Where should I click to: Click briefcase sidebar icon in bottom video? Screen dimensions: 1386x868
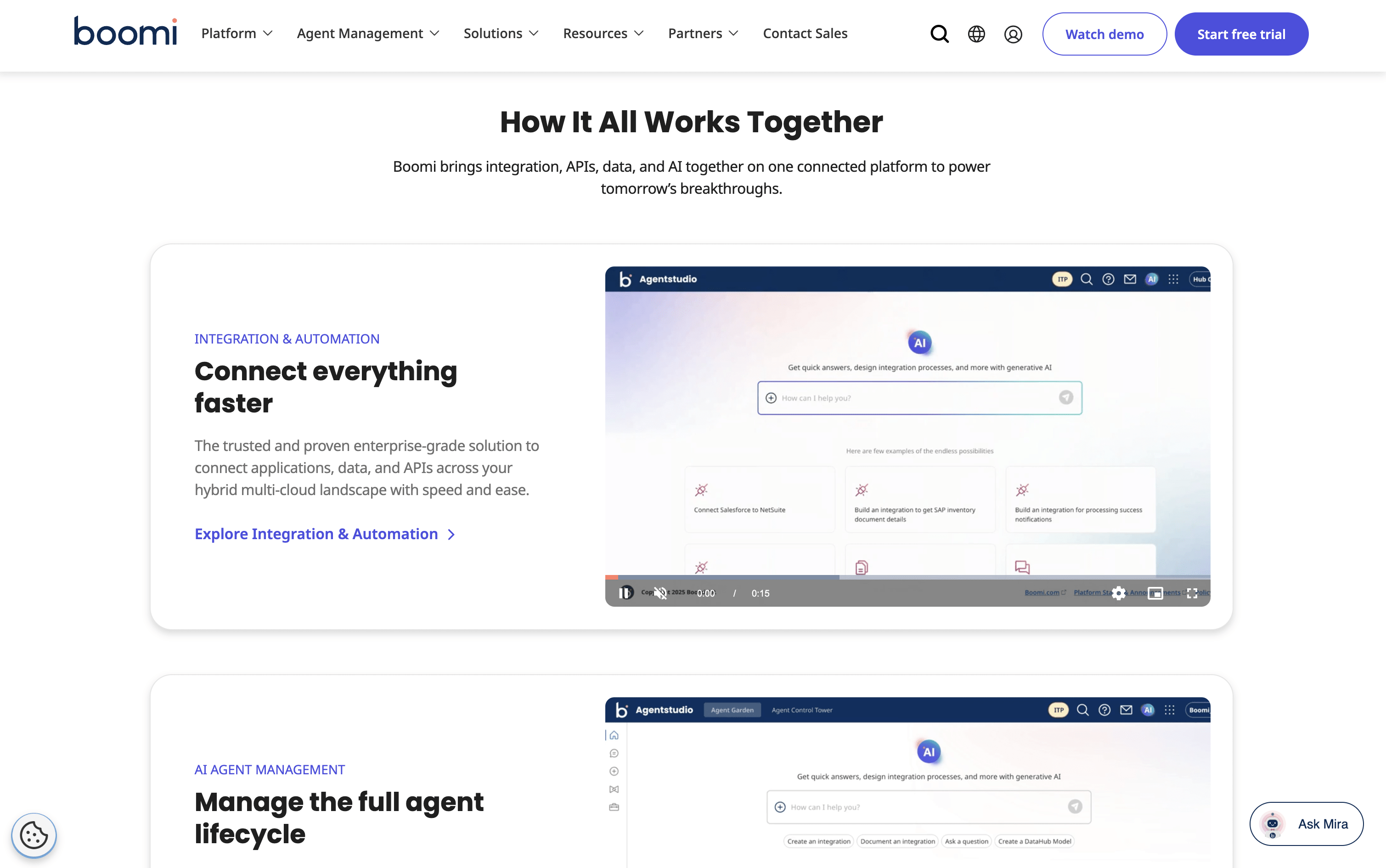(614, 807)
